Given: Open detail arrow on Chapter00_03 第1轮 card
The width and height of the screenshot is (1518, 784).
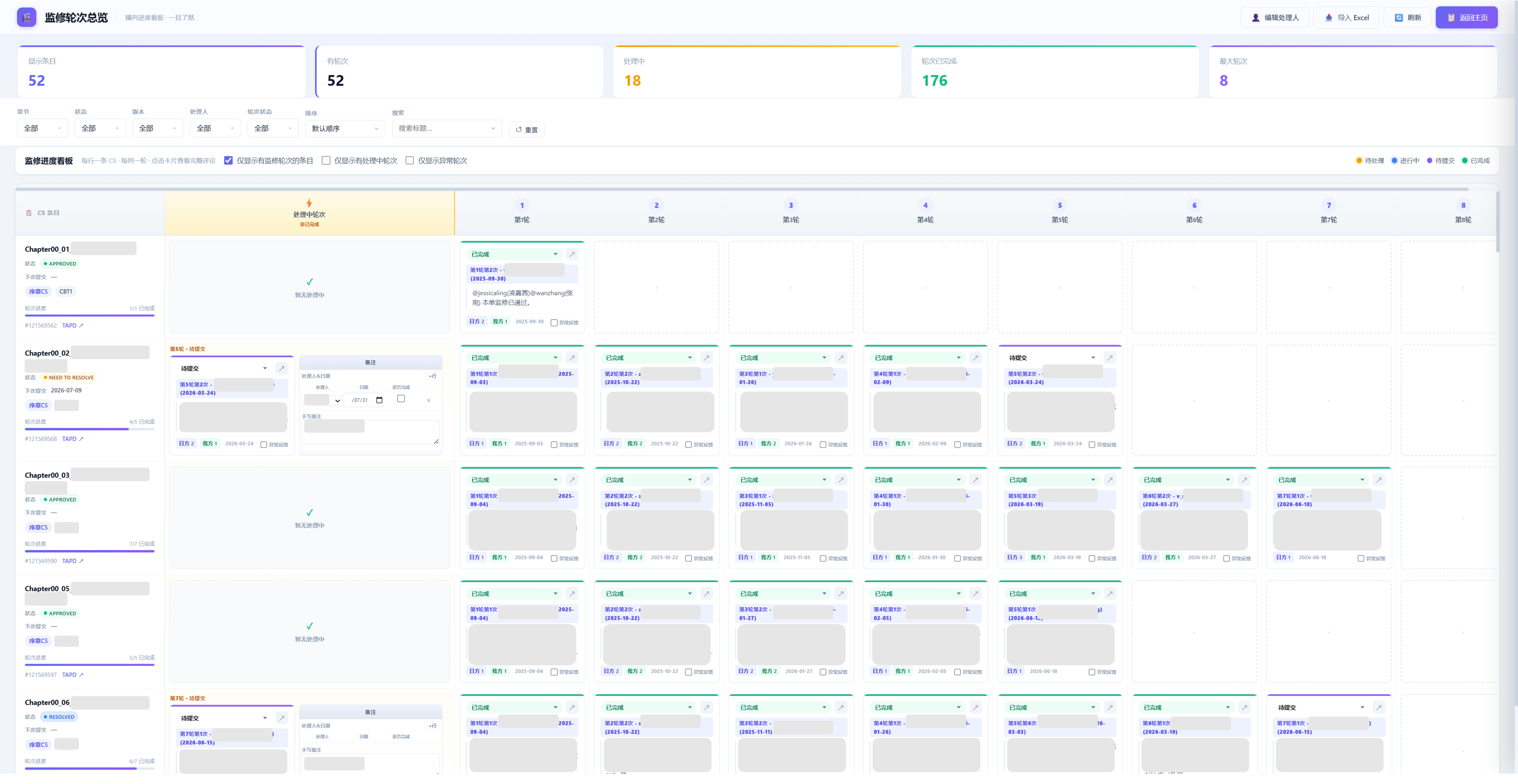Looking at the screenshot, I should [572, 480].
